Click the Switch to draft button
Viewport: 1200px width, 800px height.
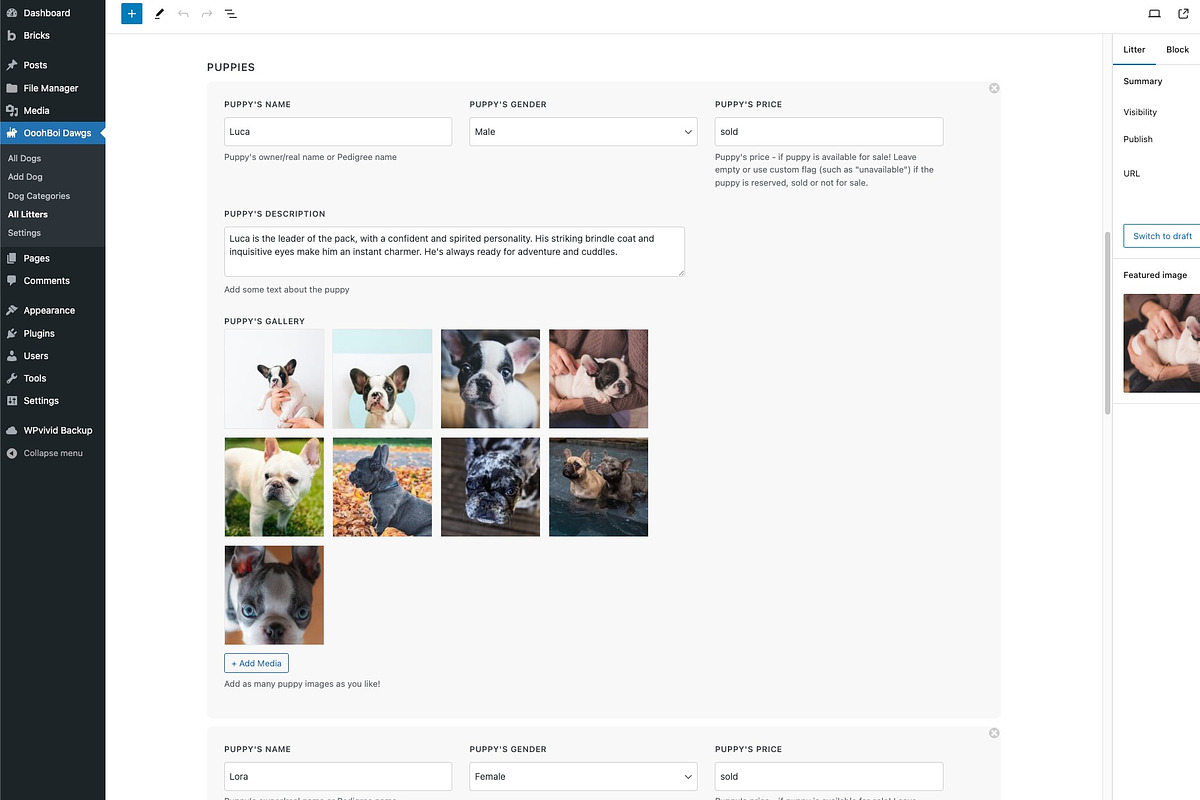[x=1162, y=236]
